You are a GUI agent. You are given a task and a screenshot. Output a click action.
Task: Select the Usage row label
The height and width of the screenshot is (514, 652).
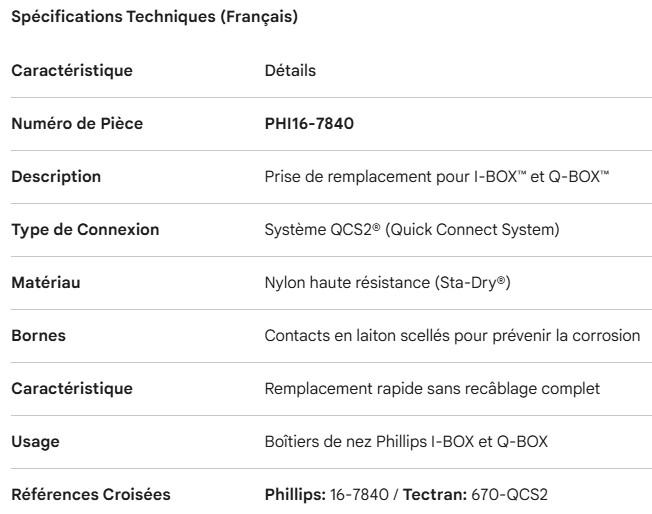(x=34, y=440)
